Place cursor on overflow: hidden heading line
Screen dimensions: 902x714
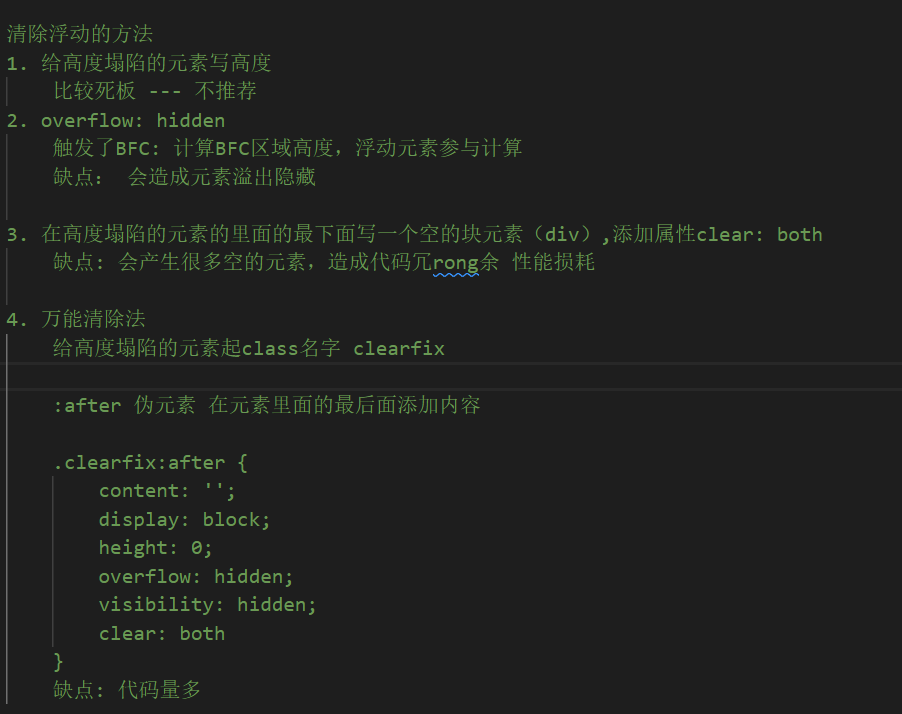pyautogui.click(x=116, y=120)
